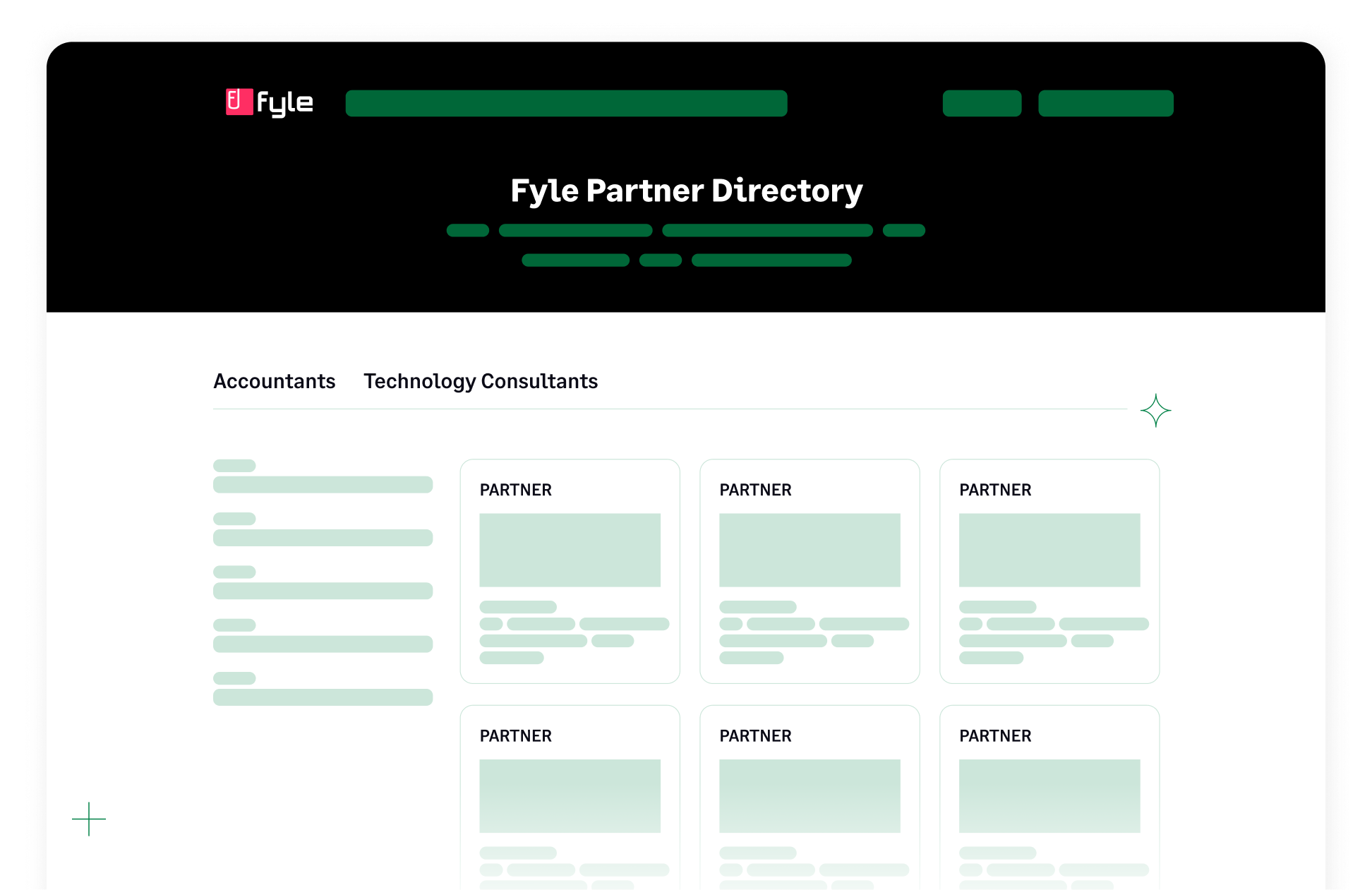
Task: Switch to the Accountants tab
Action: click(x=275, y=381)
